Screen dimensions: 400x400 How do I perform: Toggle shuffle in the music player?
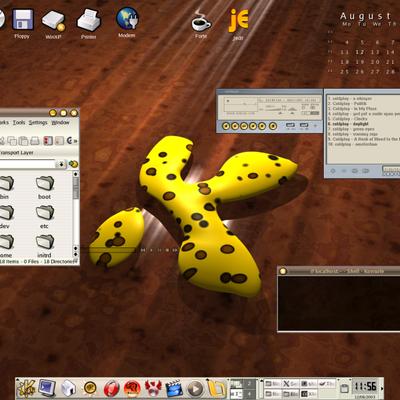pos(290,125)
